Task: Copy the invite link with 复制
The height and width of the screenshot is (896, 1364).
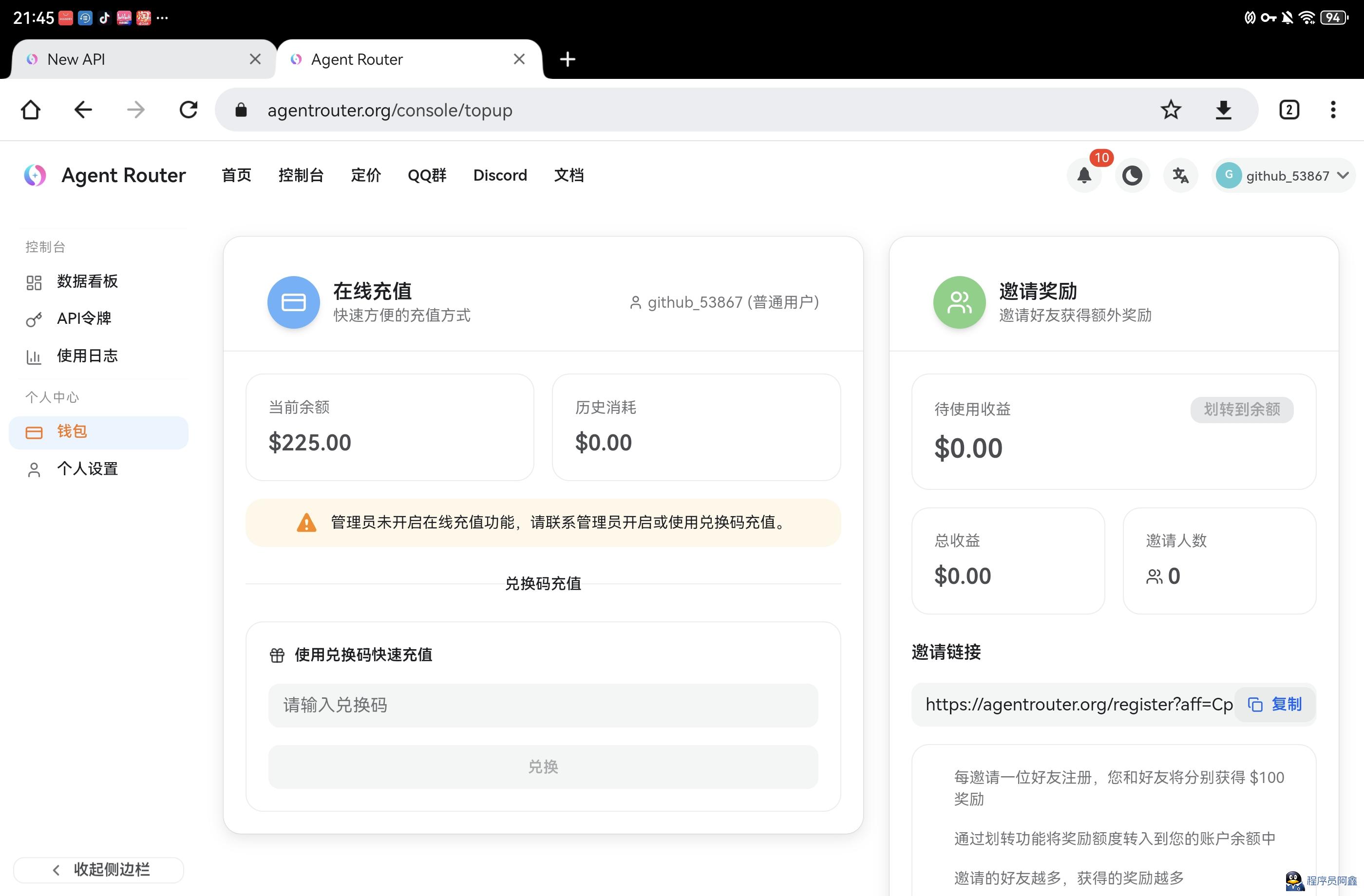Action: tap(1274, 705)
